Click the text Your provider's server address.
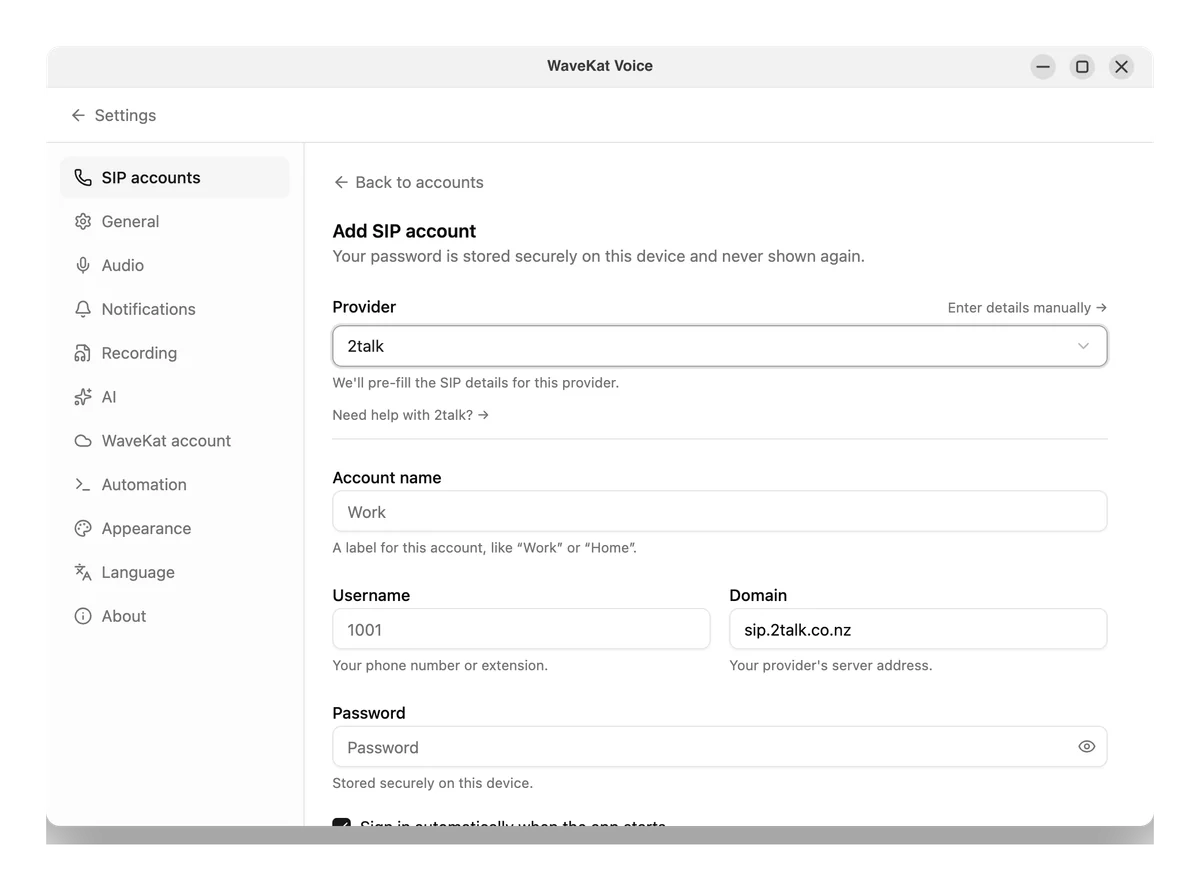The width and height of the screenshot is (1200, 872). click(x=831, y=666)
